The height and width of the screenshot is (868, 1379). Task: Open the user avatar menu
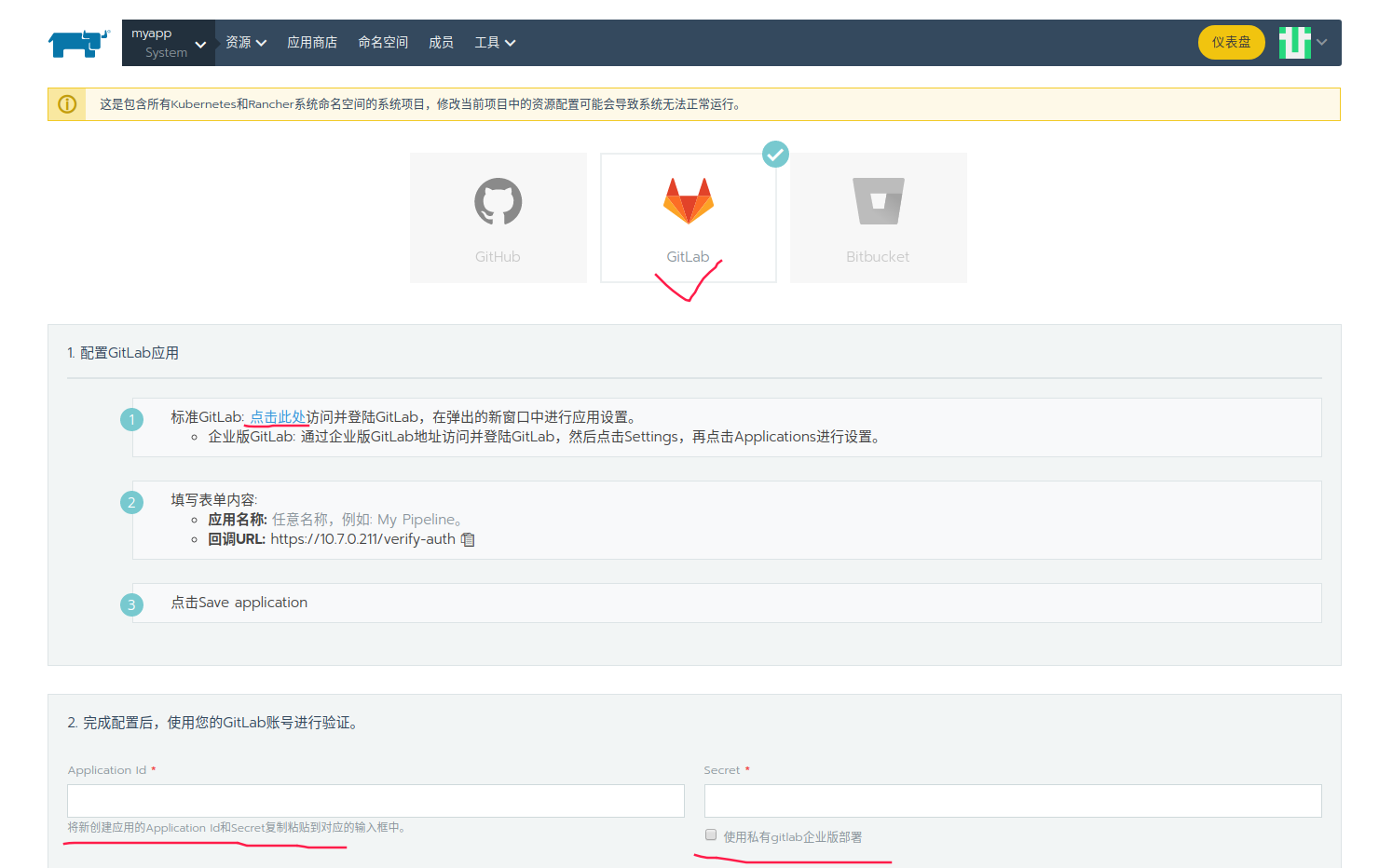pyautogui.click(x=1294, y=43)
